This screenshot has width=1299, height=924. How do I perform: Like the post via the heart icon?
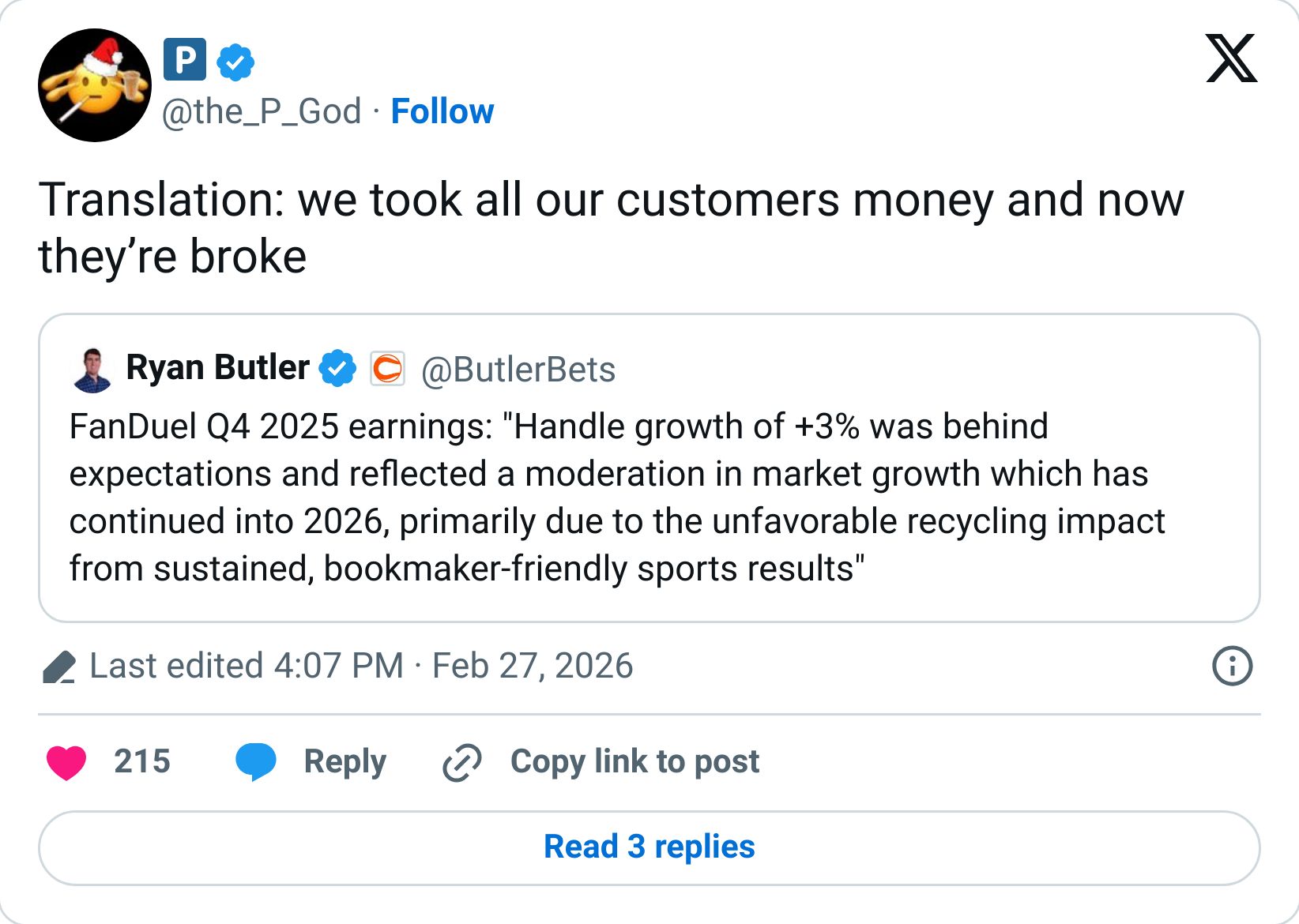[67, 761]
